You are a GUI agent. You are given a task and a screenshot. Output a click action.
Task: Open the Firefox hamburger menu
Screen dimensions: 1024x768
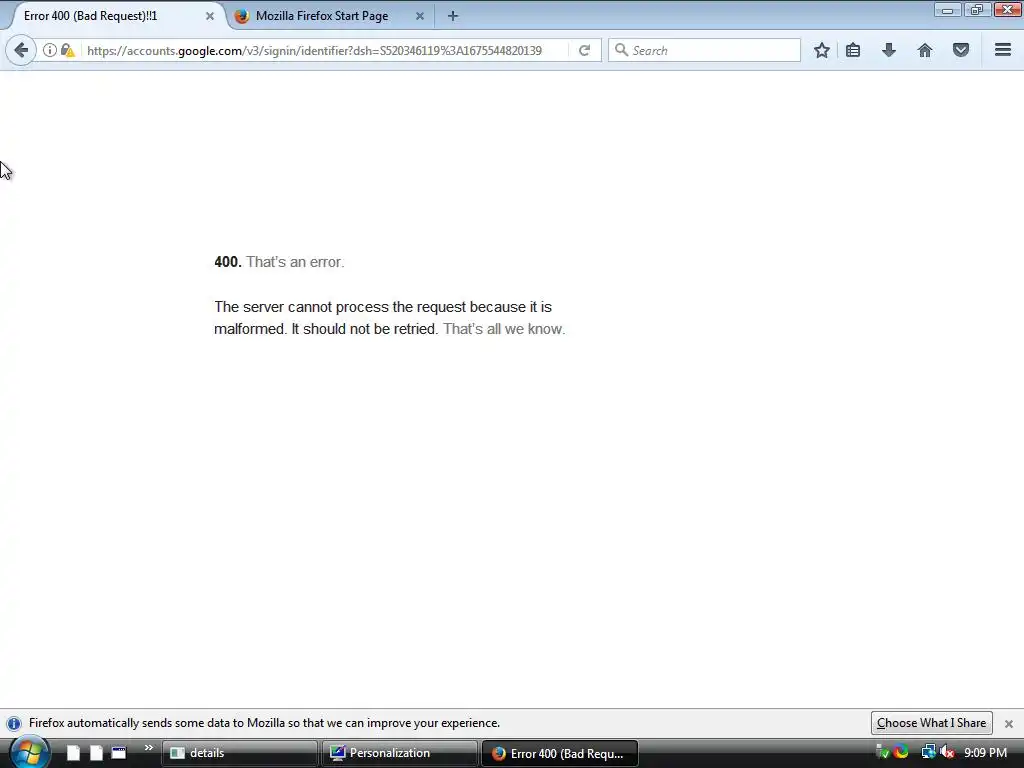[1003, 50]
